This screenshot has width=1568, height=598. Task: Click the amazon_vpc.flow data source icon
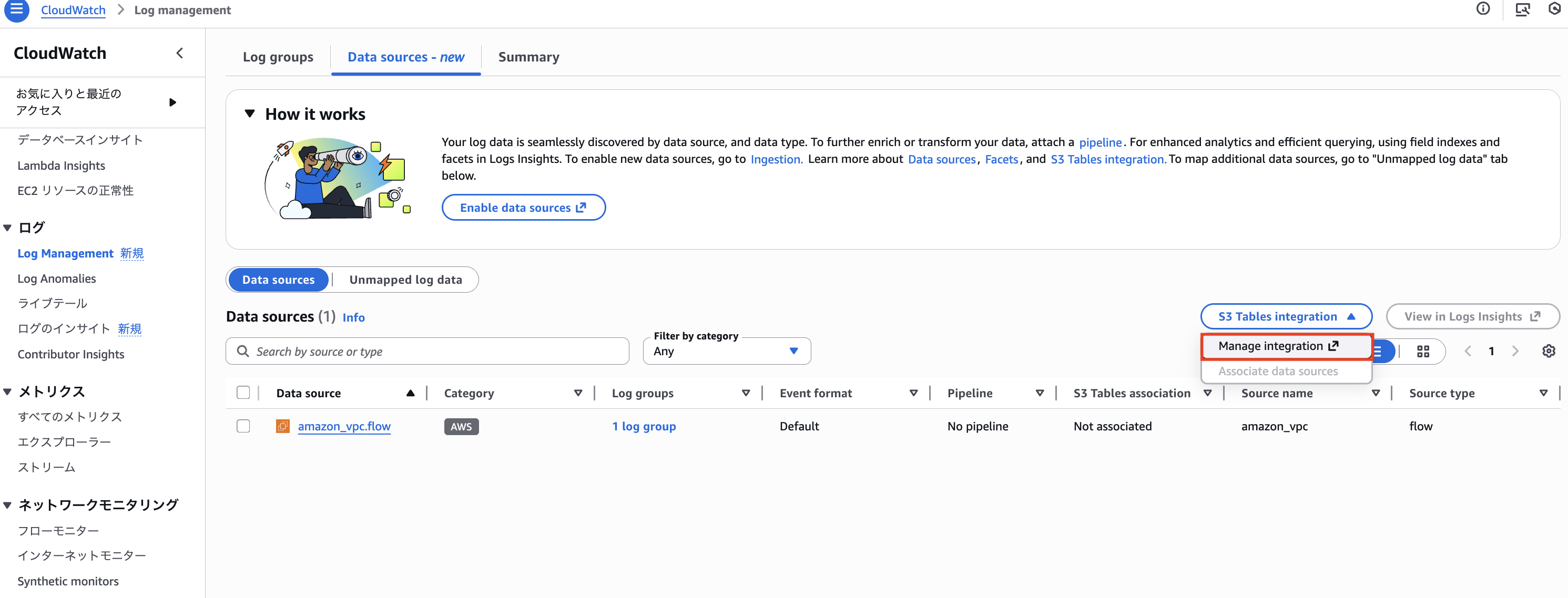pos(282,426)
